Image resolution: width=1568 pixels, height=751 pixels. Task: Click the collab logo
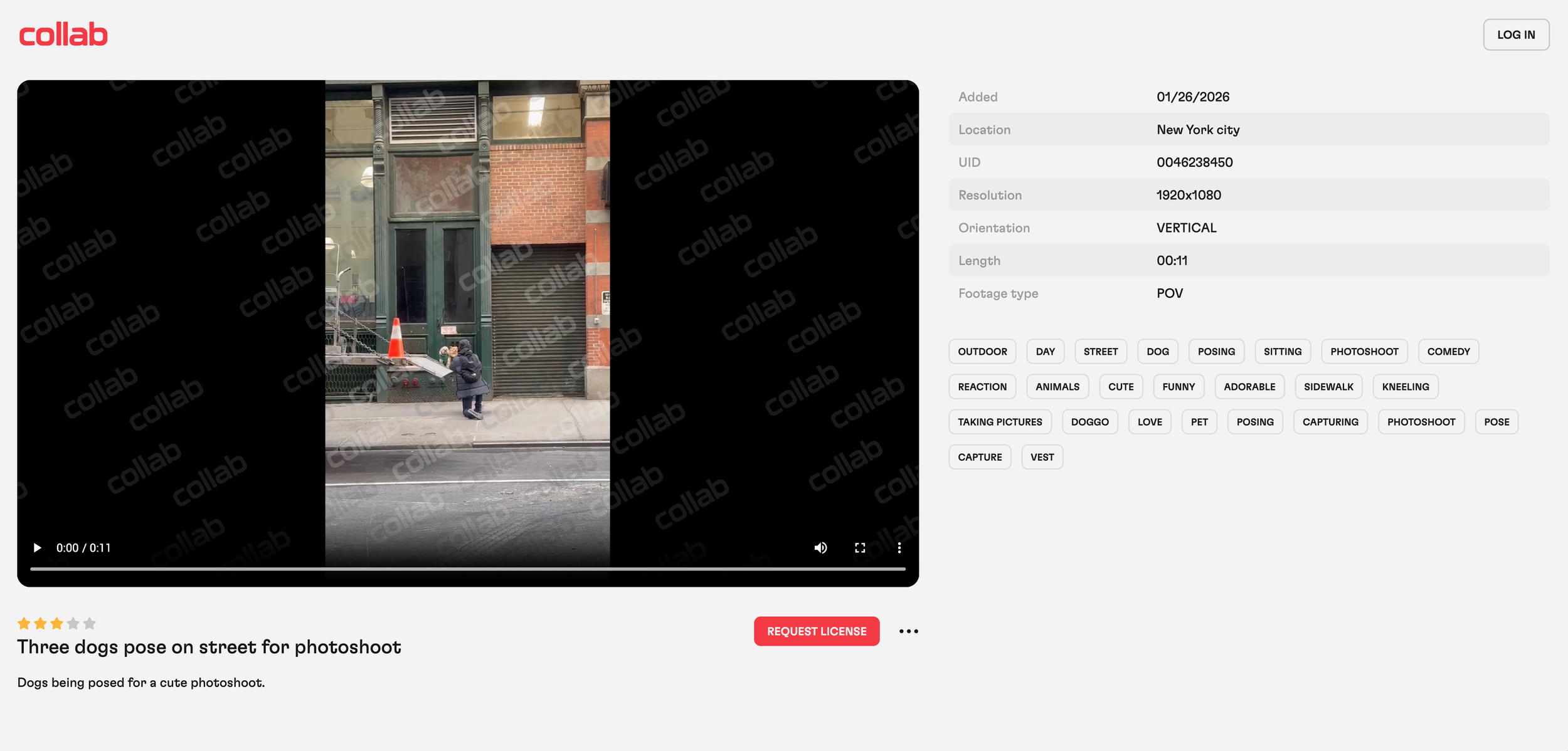point(63,34)
